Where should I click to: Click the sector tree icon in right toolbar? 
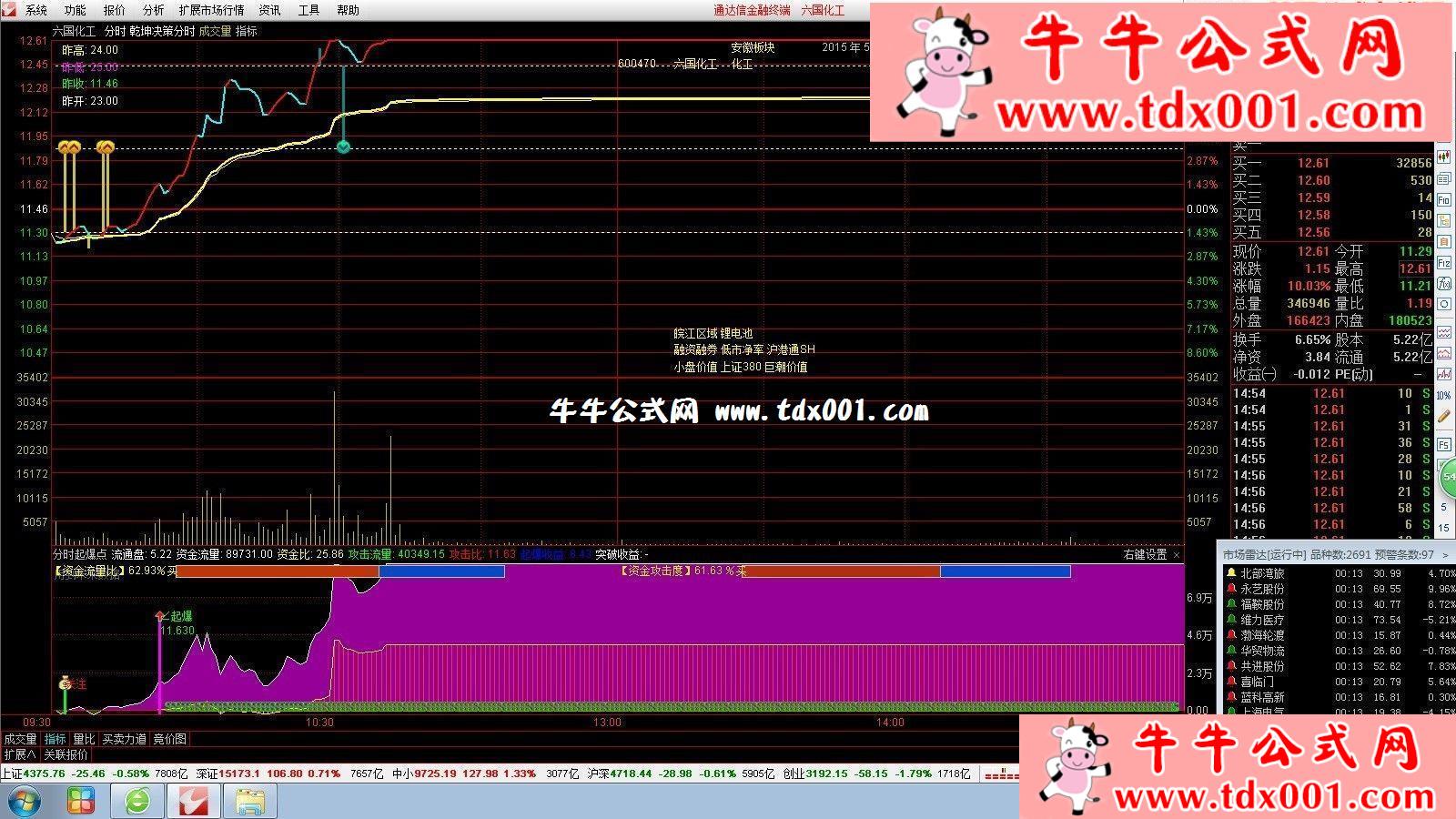coord(1444,221)
